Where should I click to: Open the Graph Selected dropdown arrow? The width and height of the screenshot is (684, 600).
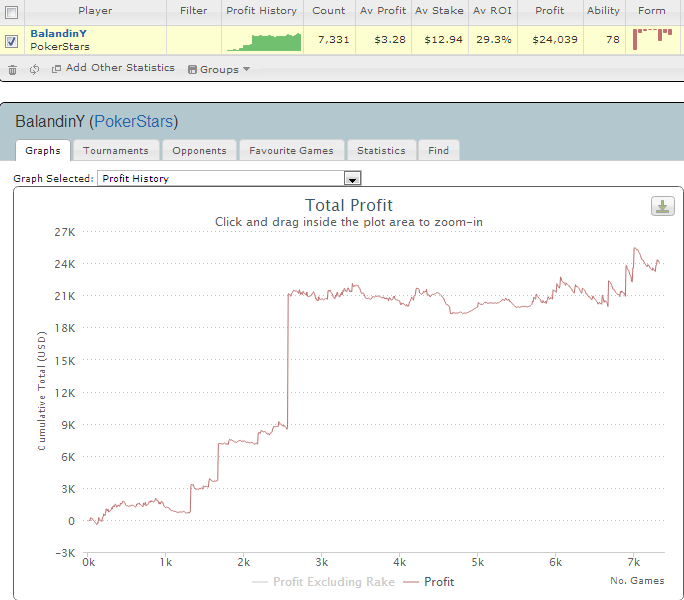click(352, 178)
